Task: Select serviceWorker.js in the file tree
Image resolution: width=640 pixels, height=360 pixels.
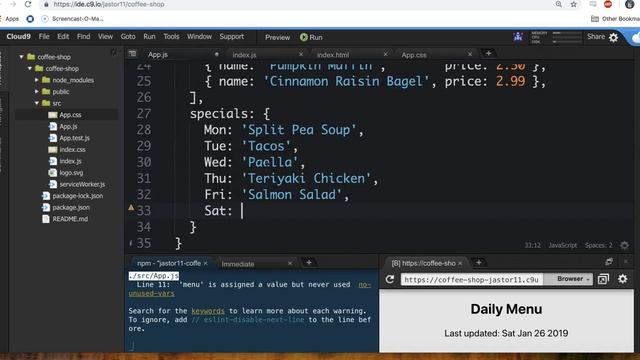Action: point(82,184)
